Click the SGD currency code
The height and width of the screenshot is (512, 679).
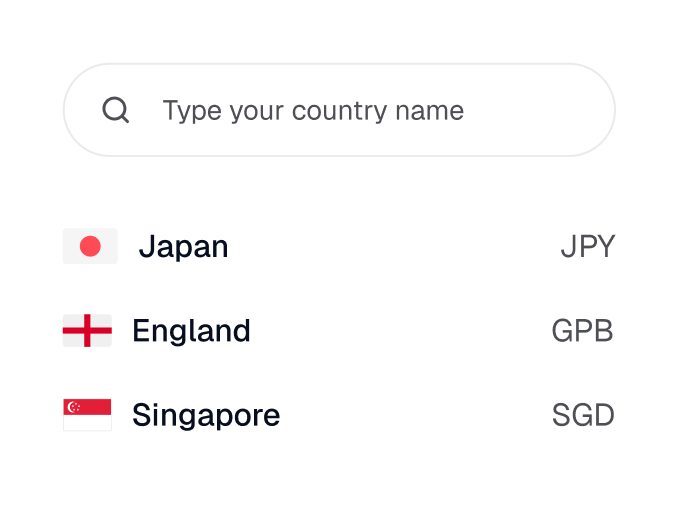tap(583, 415)
